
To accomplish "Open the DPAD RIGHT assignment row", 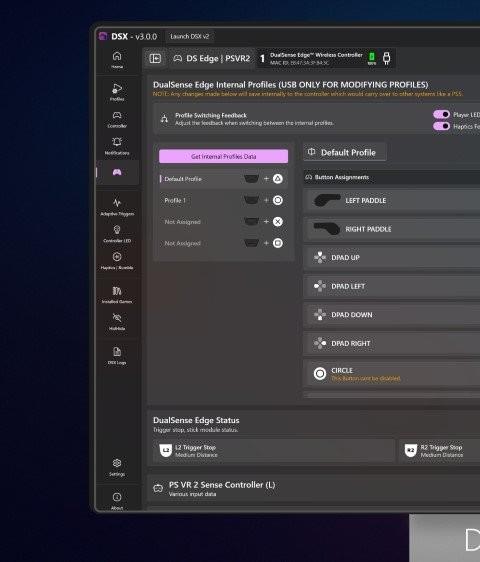I will tap(392, 343).
